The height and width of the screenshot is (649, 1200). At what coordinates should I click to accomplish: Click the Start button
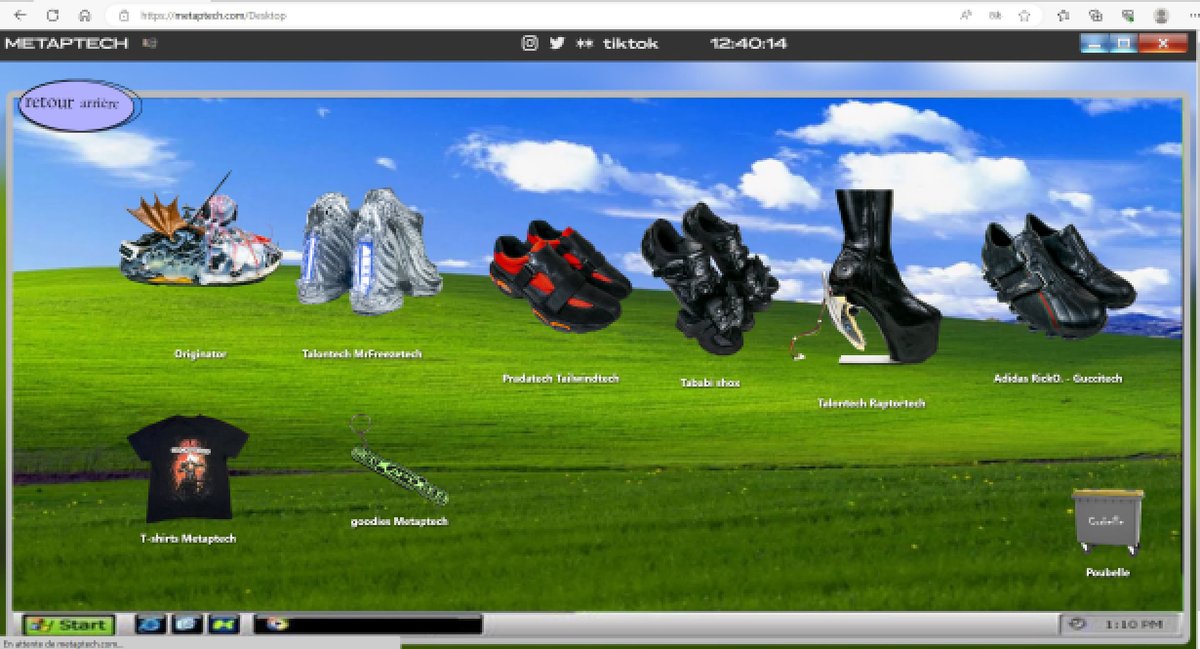click(69, 625)
